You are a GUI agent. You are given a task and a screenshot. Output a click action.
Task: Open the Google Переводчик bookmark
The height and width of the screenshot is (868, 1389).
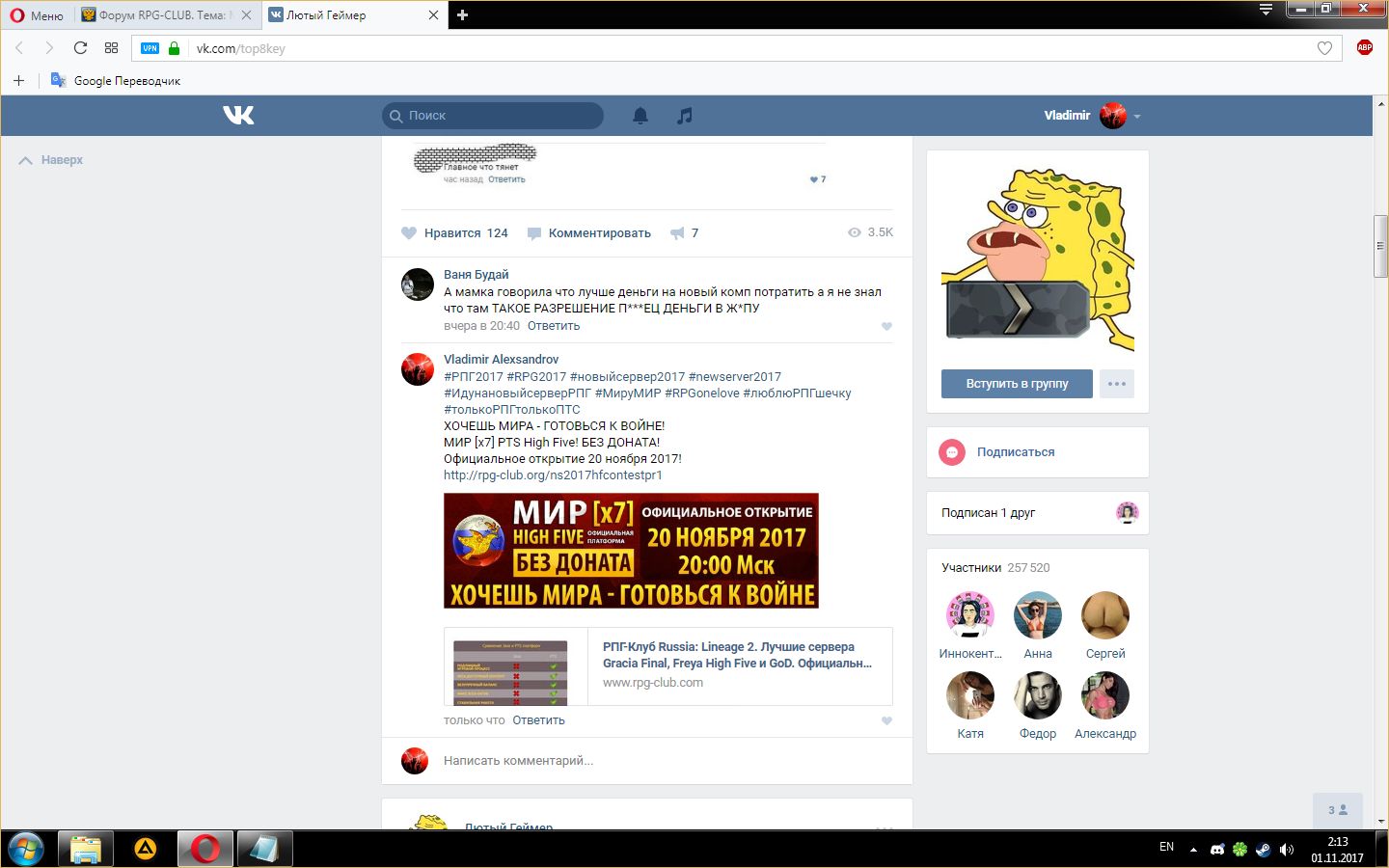(x=116, y=80)
